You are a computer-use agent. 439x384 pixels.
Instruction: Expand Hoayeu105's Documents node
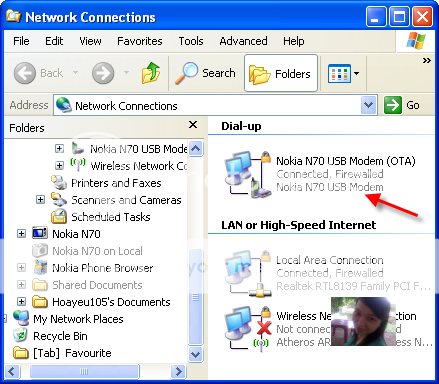(x=21, y=302)
